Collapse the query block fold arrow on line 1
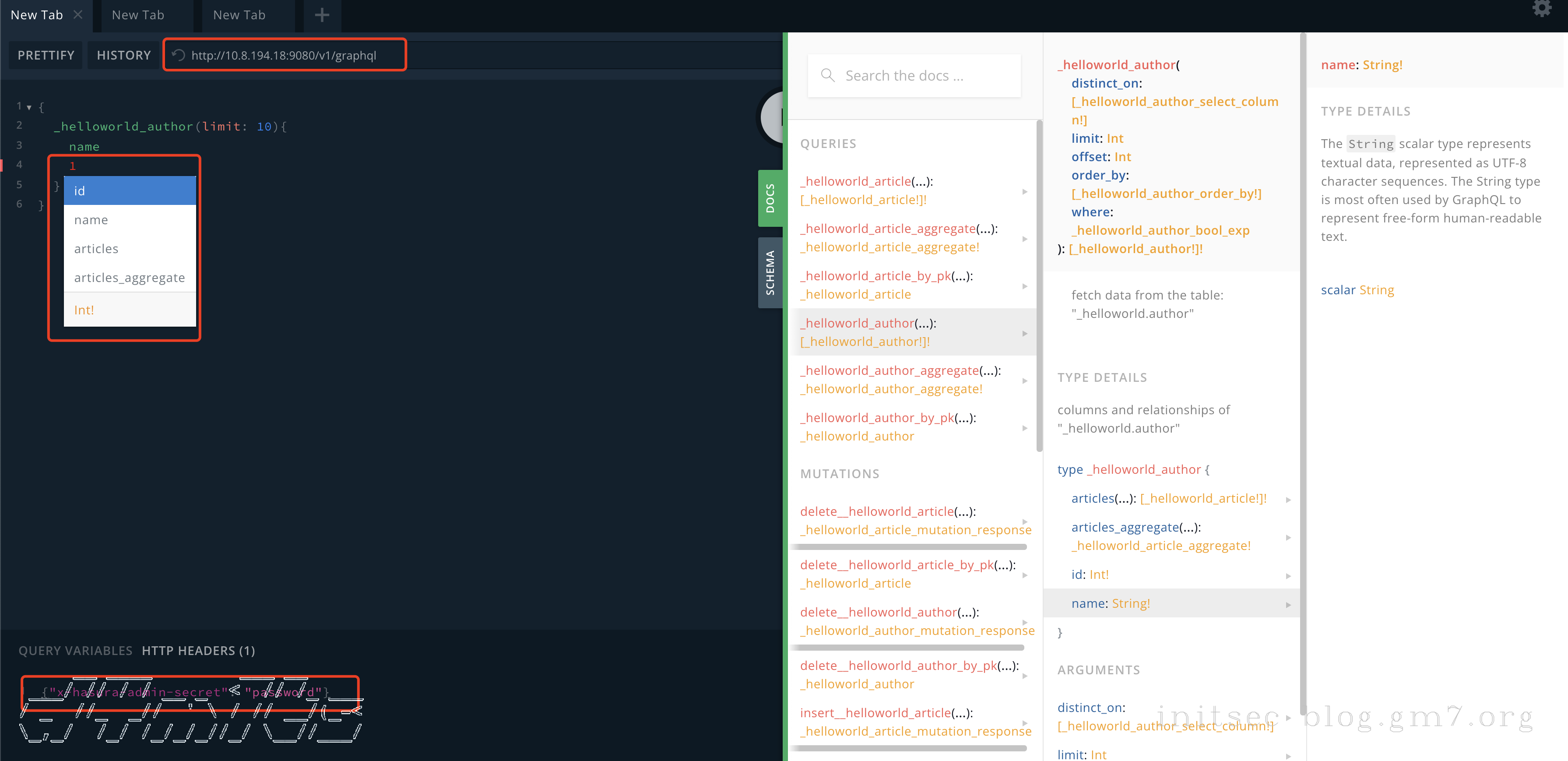 (28, 108)
